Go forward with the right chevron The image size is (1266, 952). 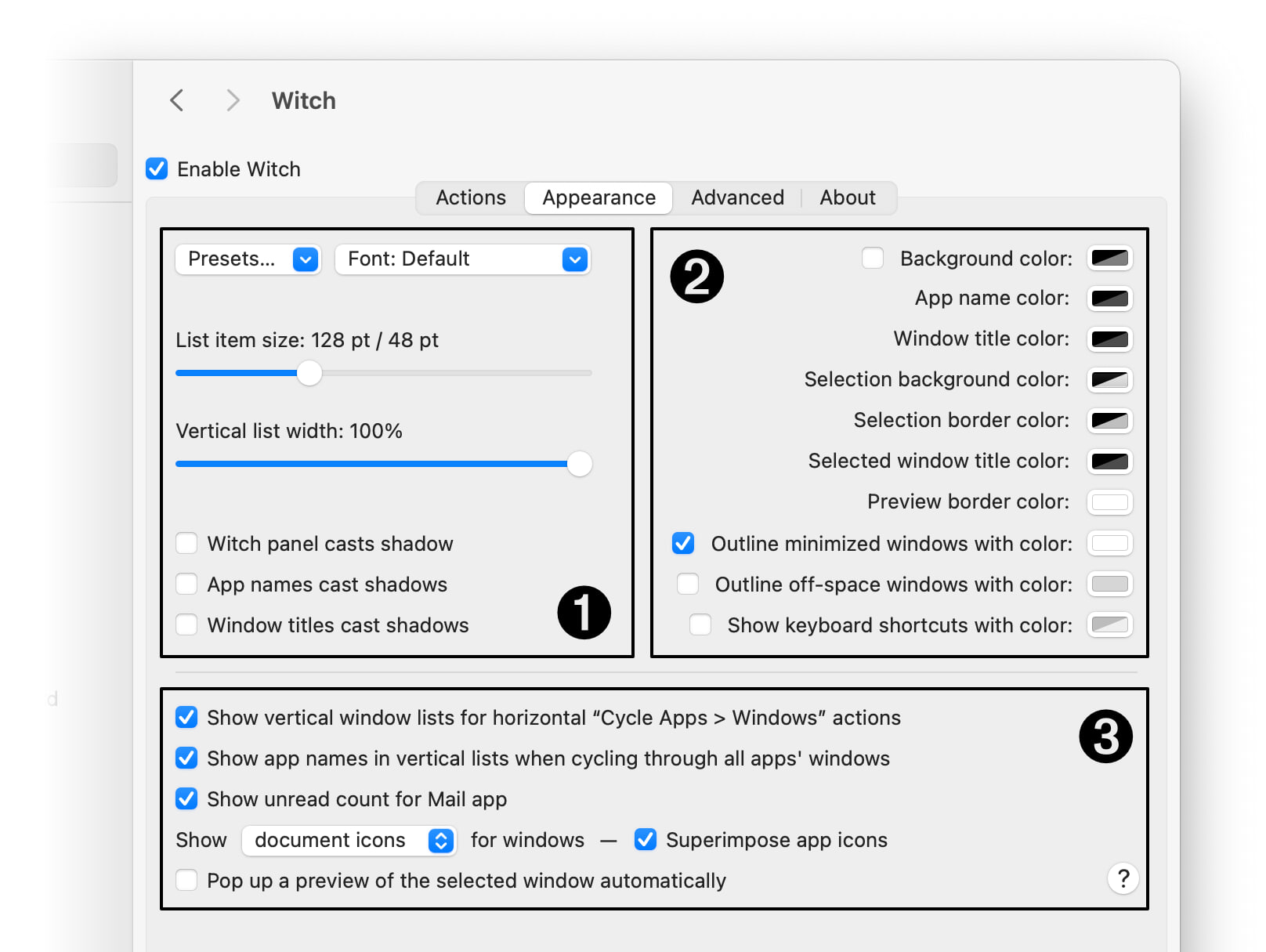(232, 100)
